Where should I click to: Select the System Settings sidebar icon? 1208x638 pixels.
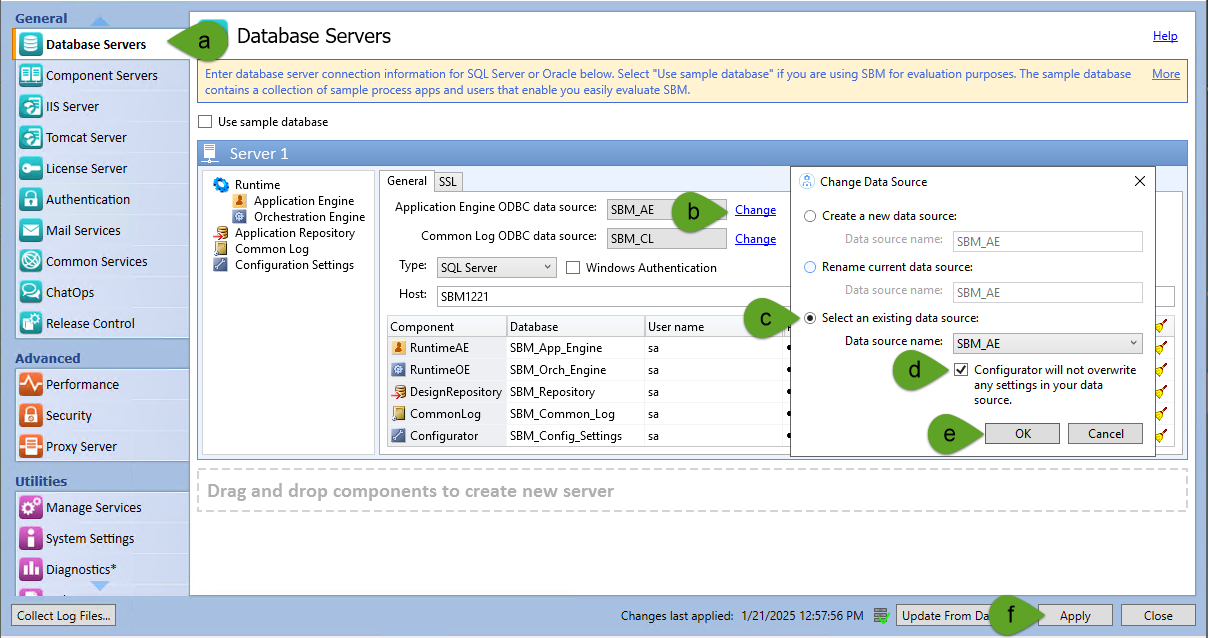31,538
